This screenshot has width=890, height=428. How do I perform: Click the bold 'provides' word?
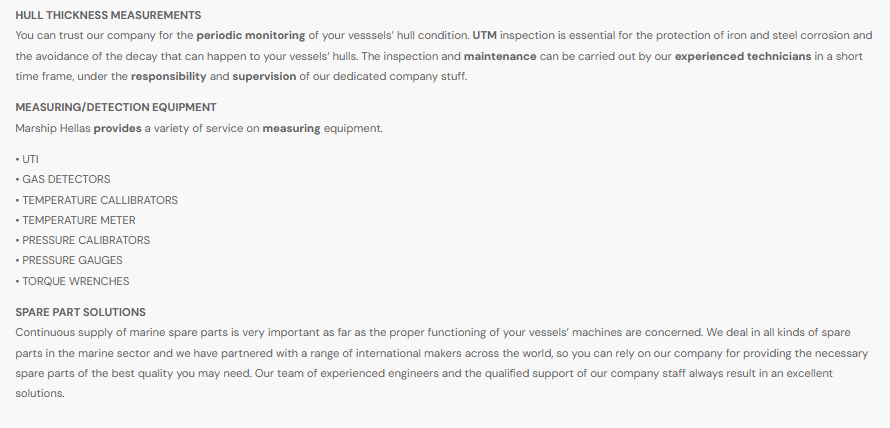[x=118, y=128]
